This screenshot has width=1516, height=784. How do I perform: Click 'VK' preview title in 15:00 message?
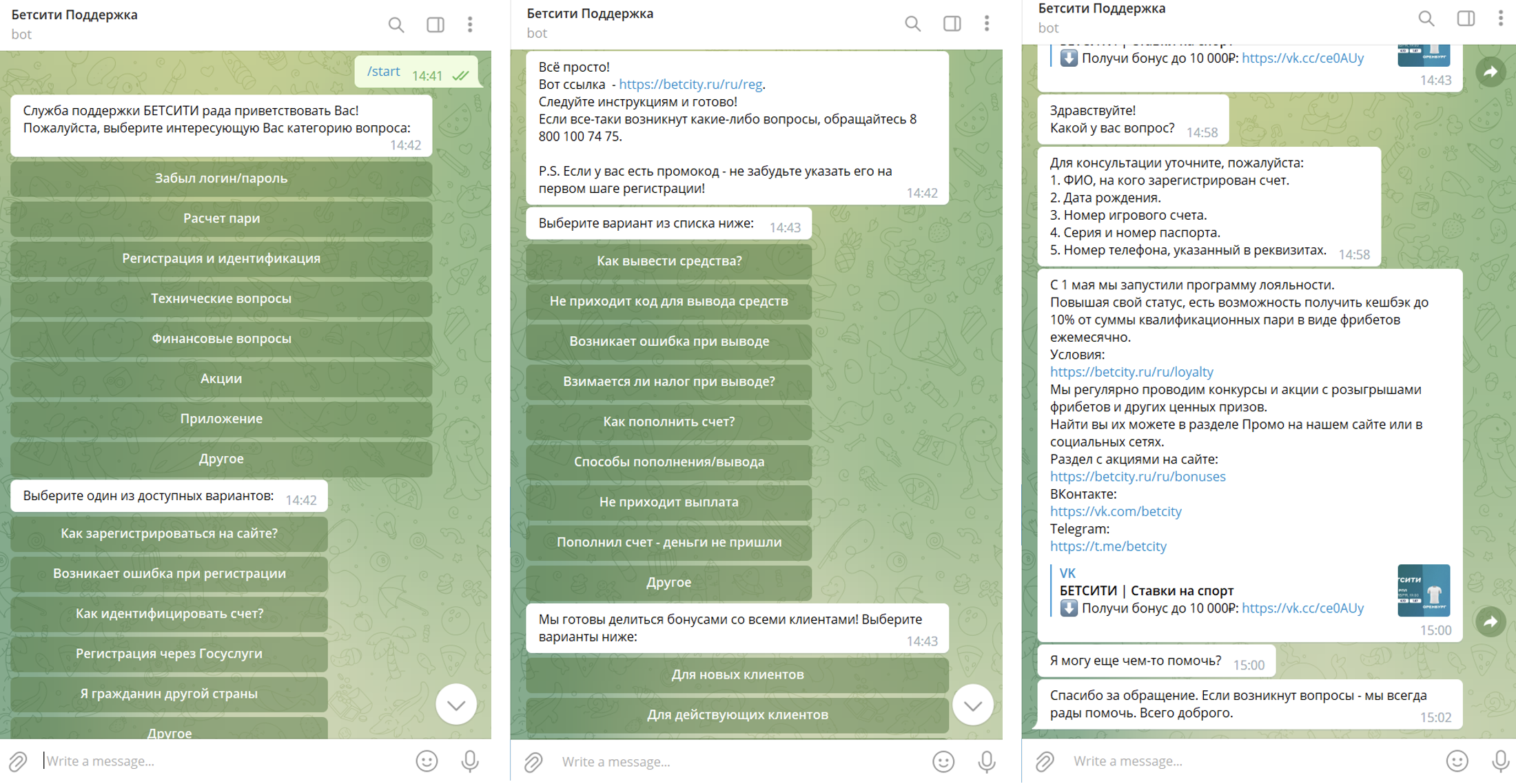click(1067, 573)
